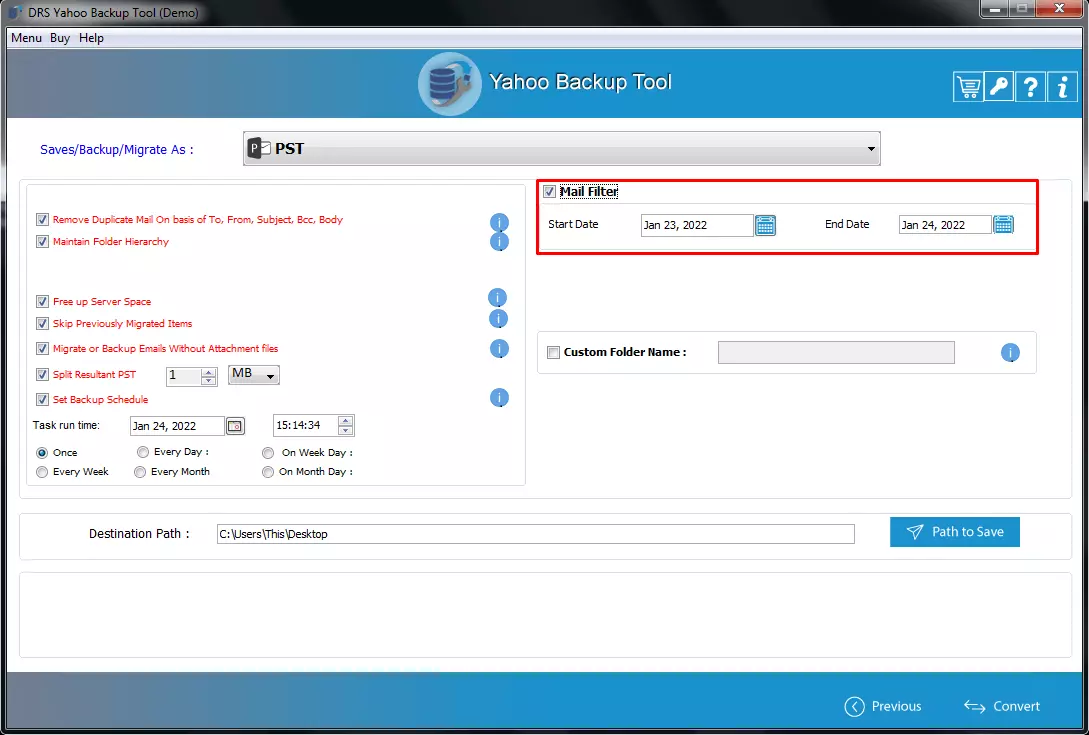Open Task run time calendar icon
This screenshot has width=1089, height=735.
[x=235, y=426]
